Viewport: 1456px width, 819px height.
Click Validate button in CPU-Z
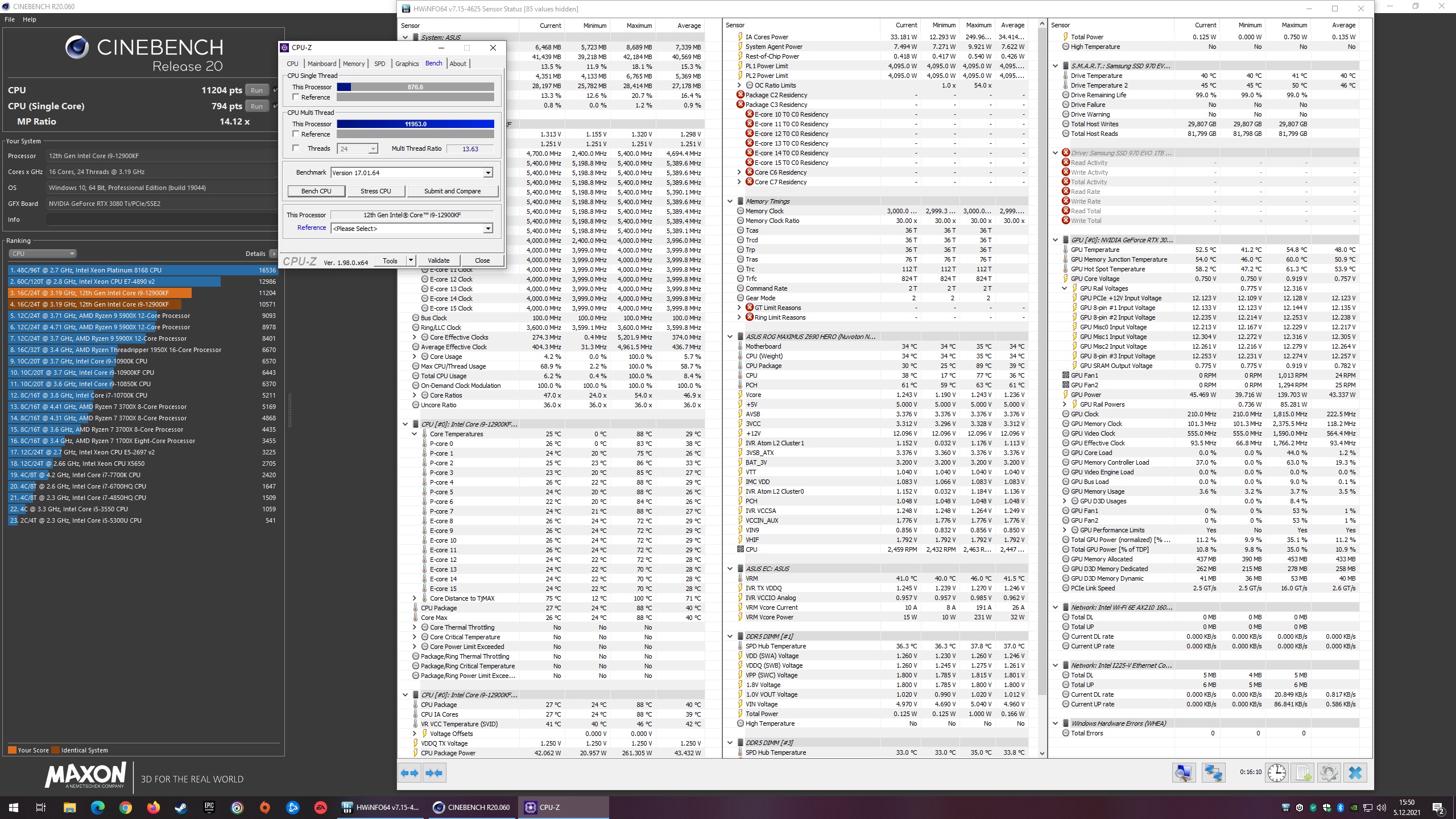[x=439, y=260]
